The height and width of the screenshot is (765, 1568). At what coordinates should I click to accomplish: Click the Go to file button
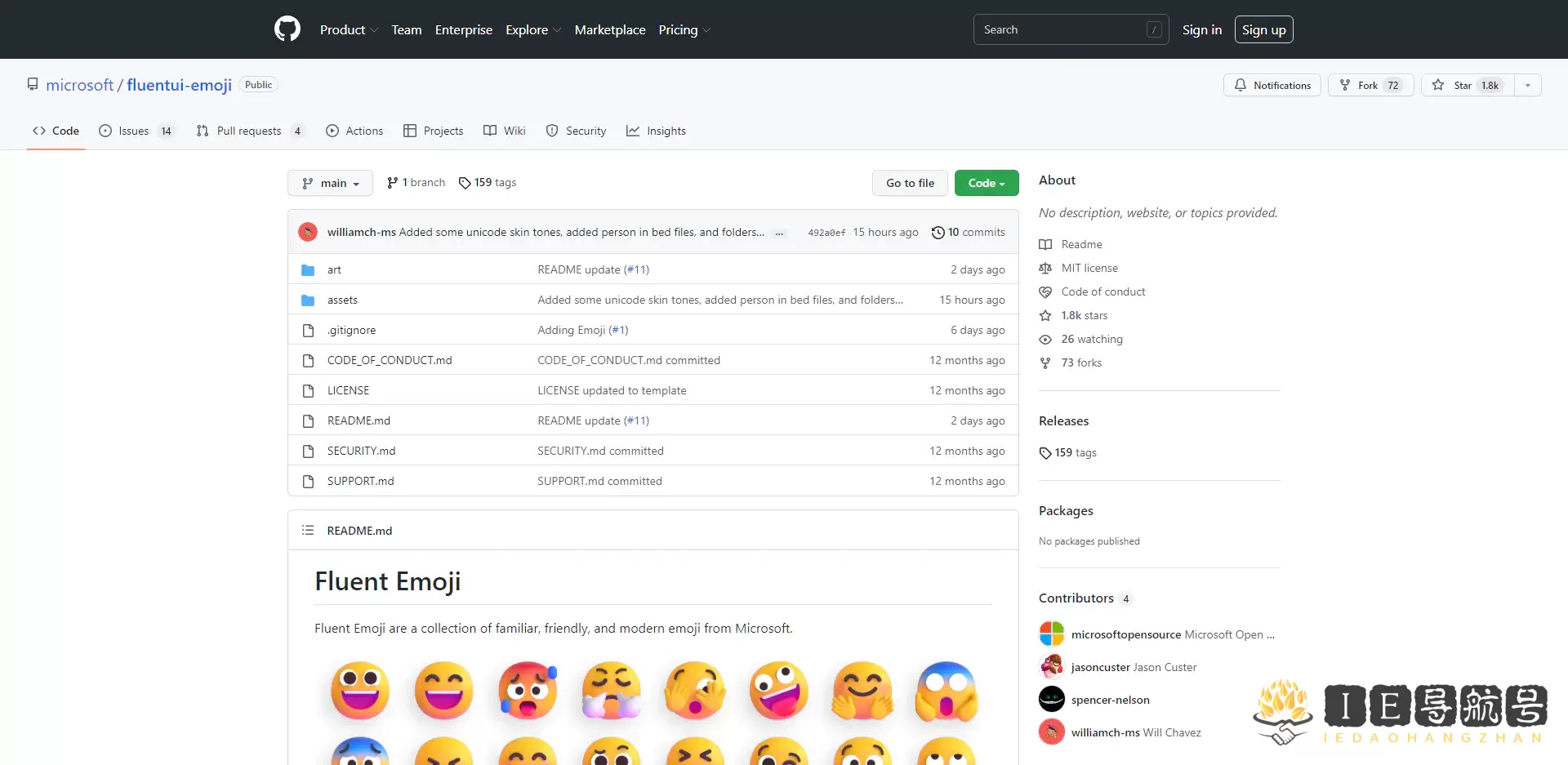tap(910, 183)
